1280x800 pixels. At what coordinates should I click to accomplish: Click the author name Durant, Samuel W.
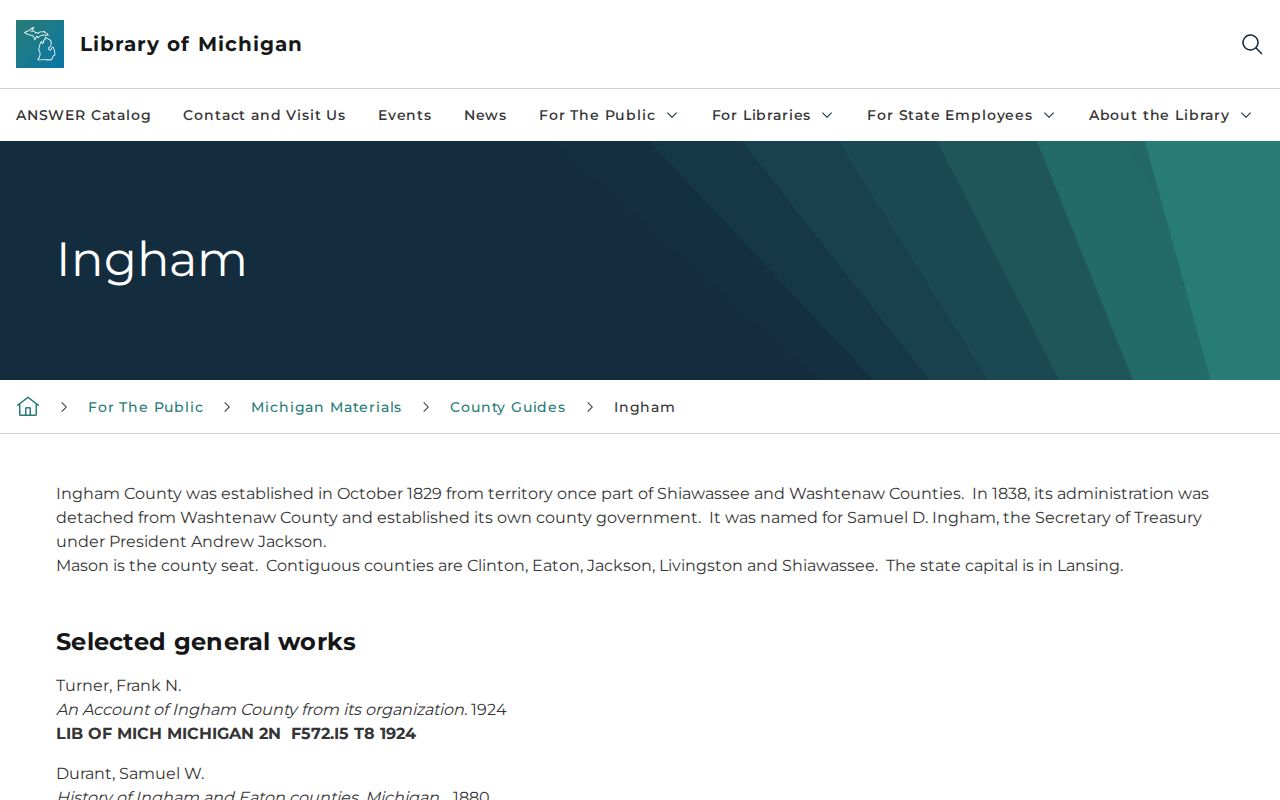tap(130, 773)
